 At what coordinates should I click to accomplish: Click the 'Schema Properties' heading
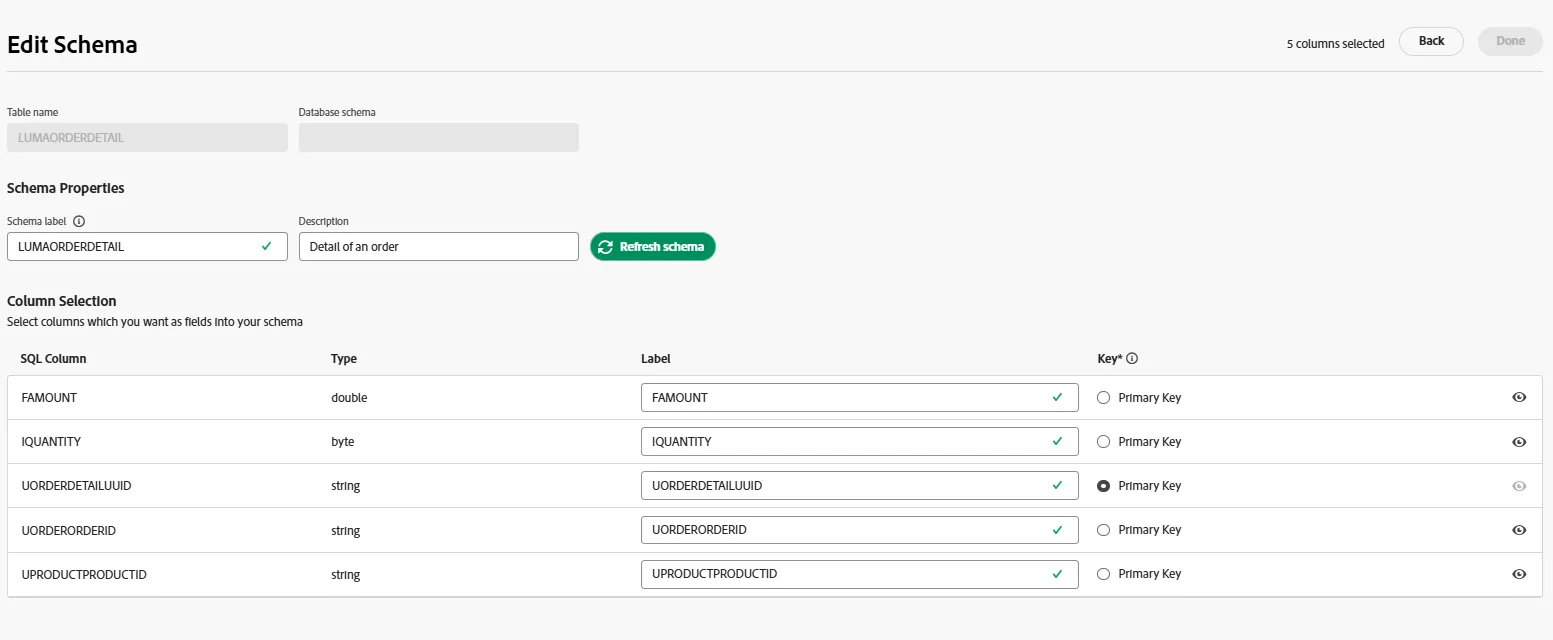pos(66,188)
